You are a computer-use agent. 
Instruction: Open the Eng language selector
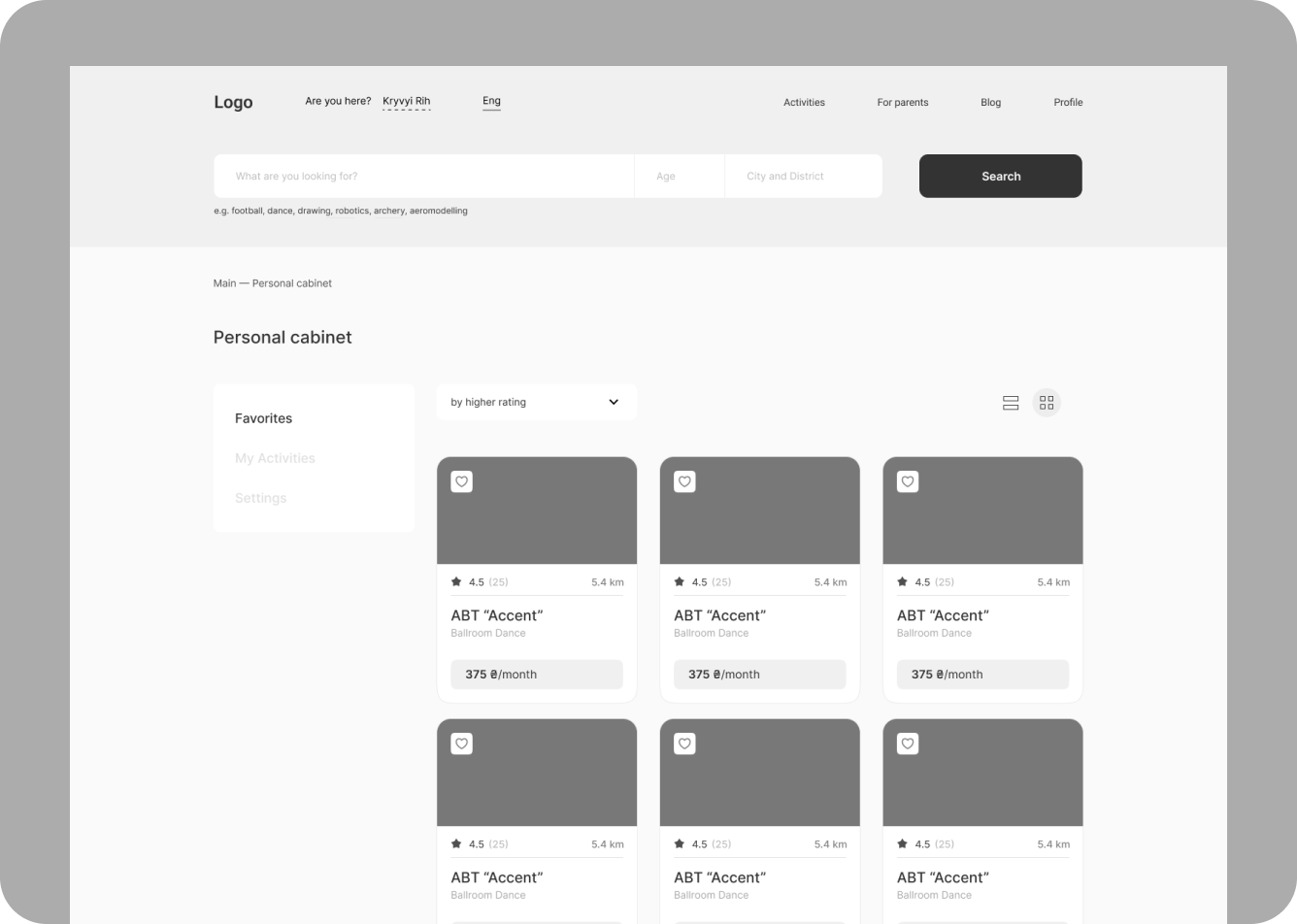[491, 101]
